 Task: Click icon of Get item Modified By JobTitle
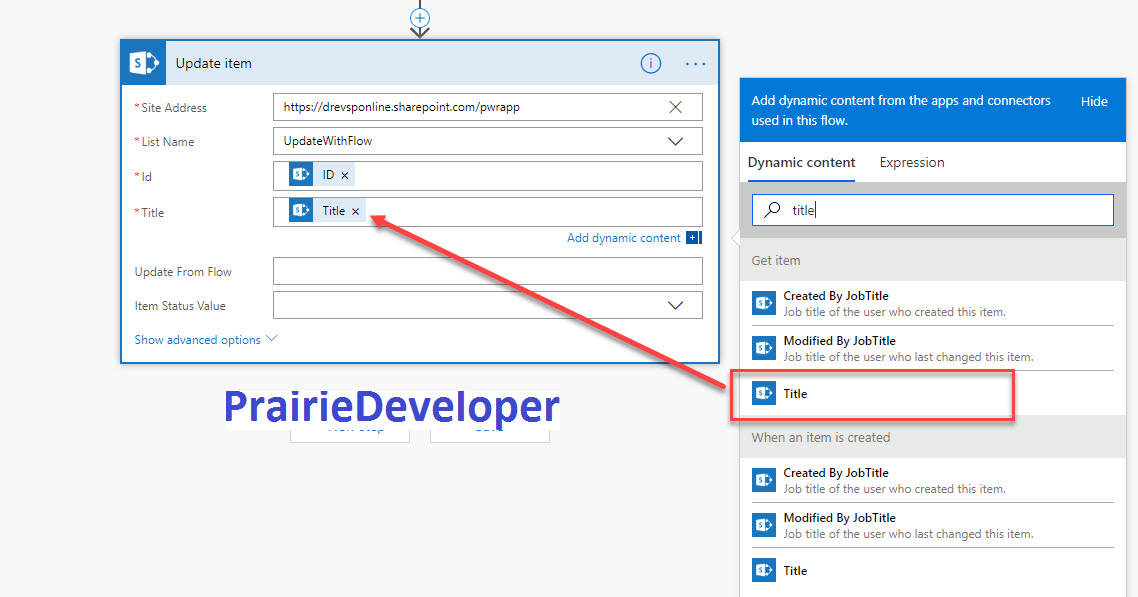(x=764, y=348)
